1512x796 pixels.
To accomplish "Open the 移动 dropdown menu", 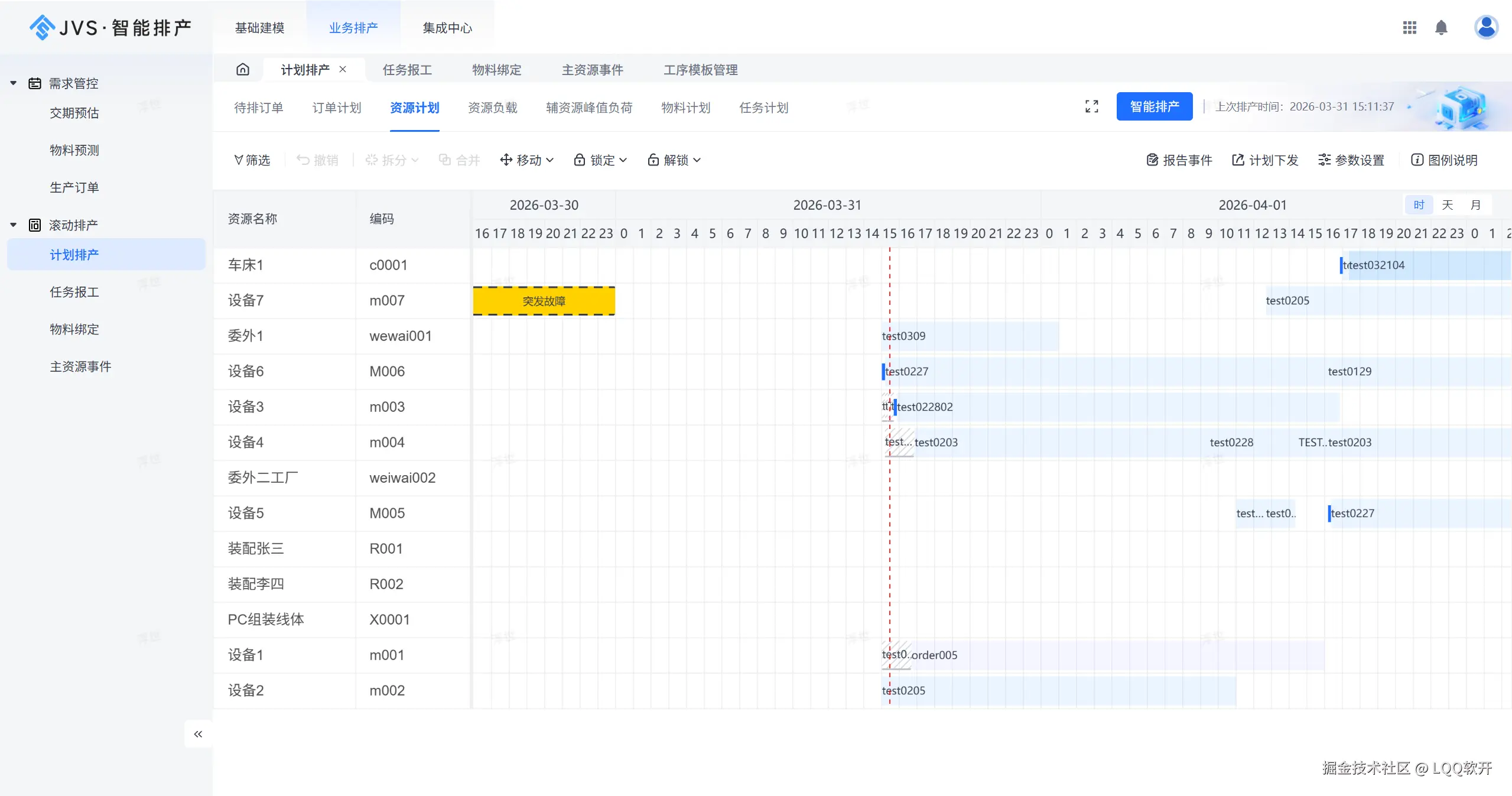I will click(526, 160).
